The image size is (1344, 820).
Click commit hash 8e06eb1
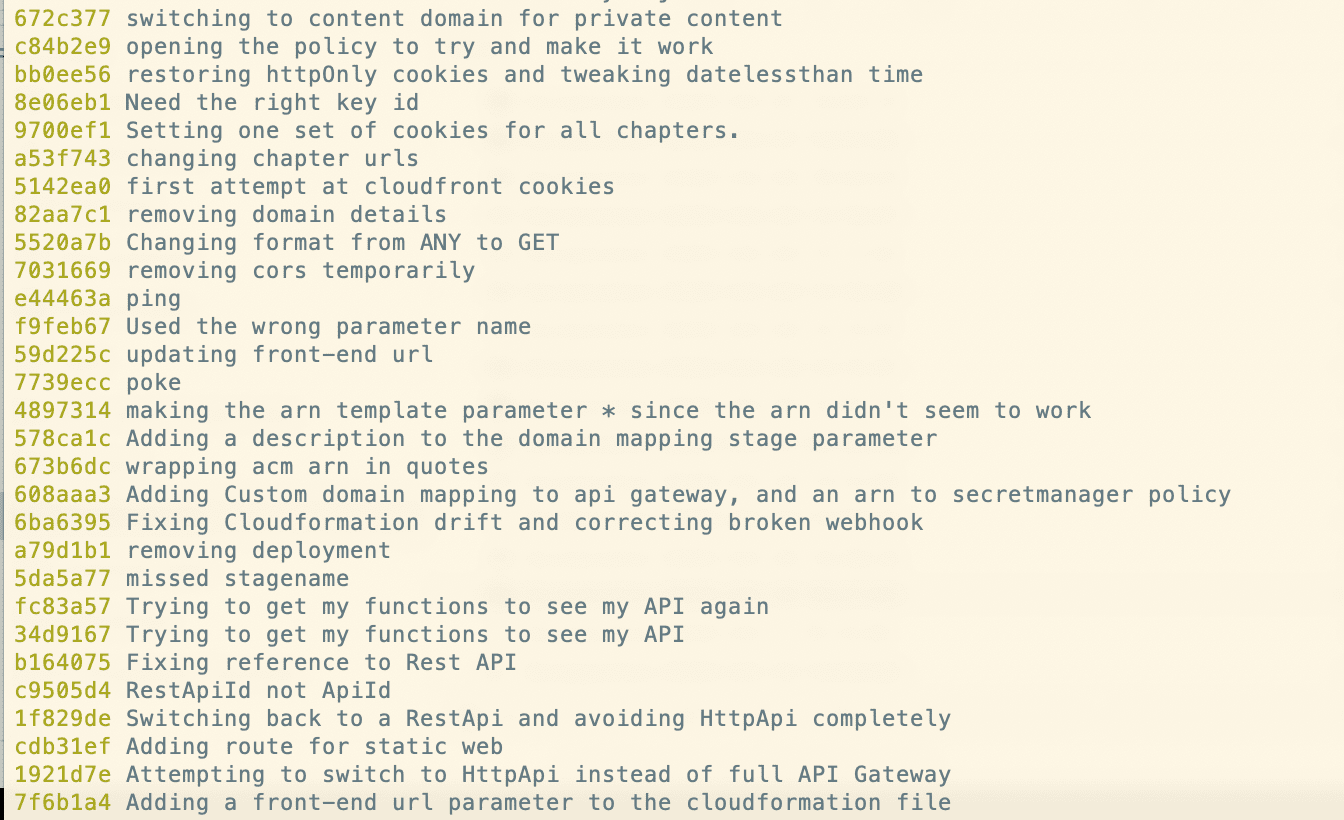click(x=62, y=103)
